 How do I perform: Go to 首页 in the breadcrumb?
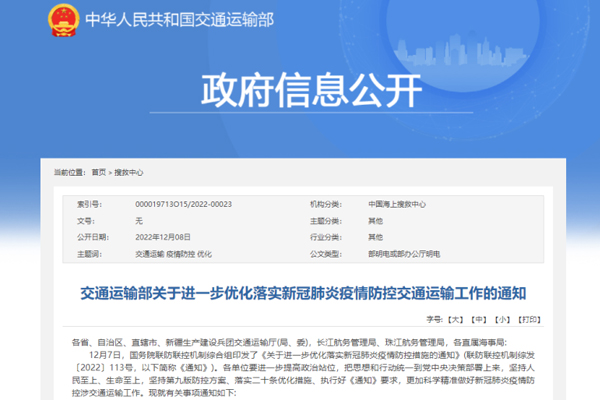click(98, 172)
